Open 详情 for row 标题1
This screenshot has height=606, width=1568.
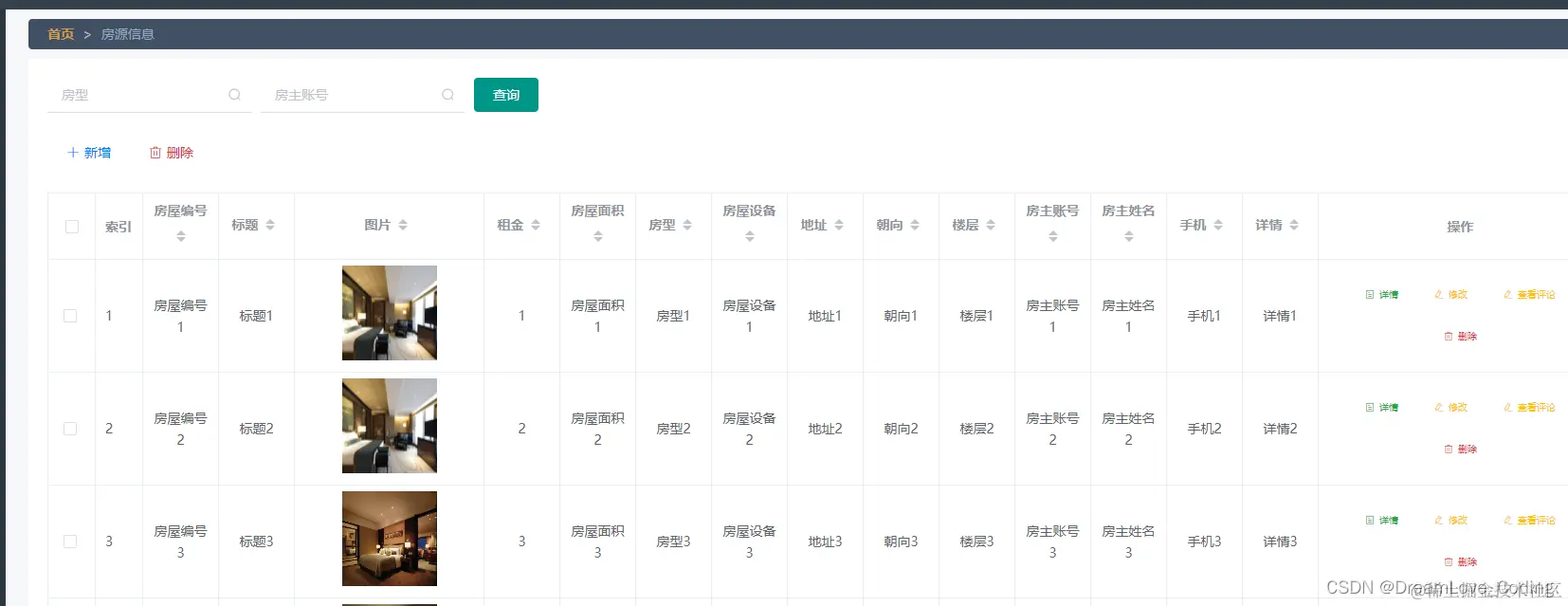1382,295
